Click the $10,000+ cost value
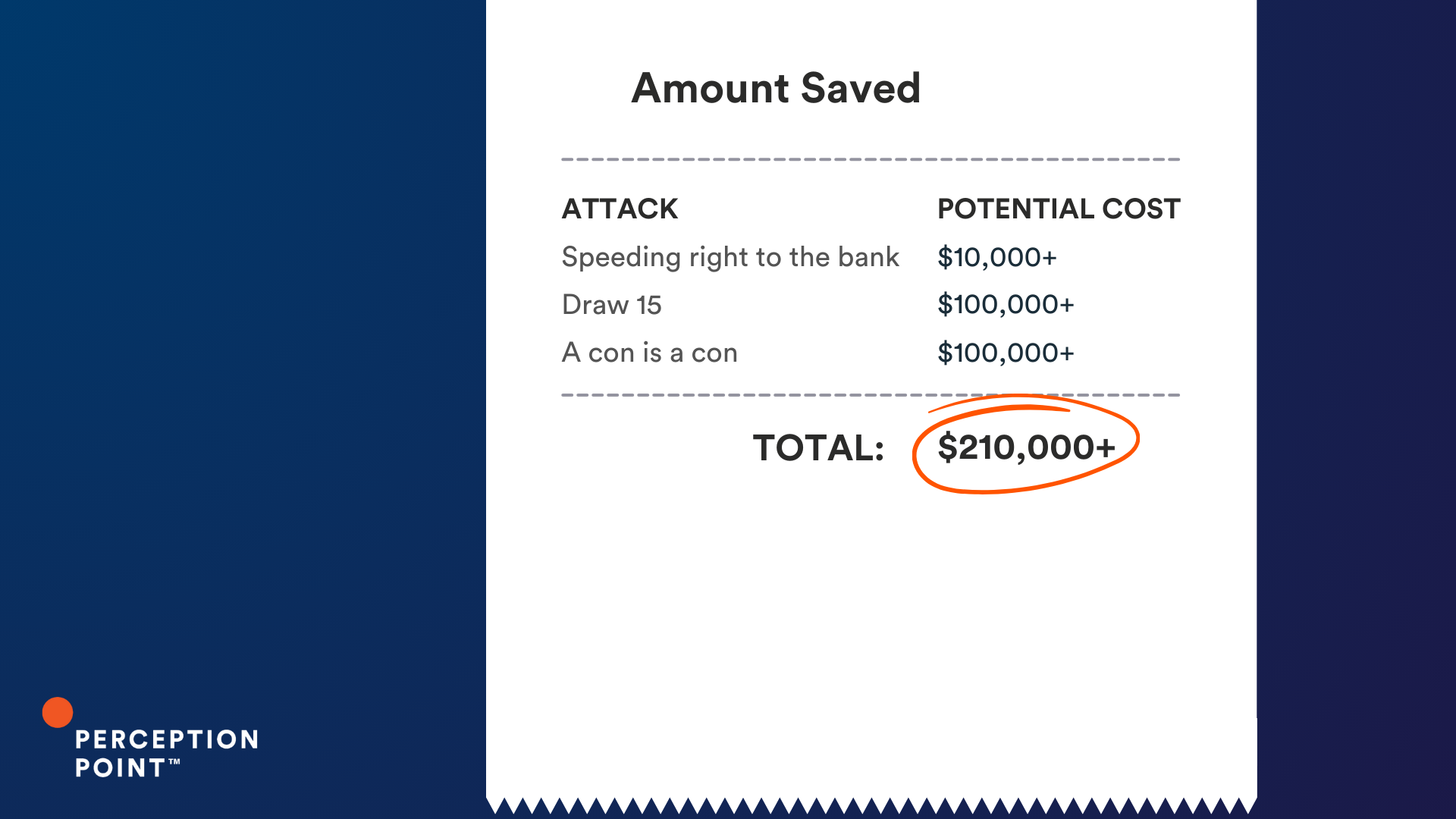Image resolution: width=1456 pixels, height=819 pixels. tap(997, 257)
